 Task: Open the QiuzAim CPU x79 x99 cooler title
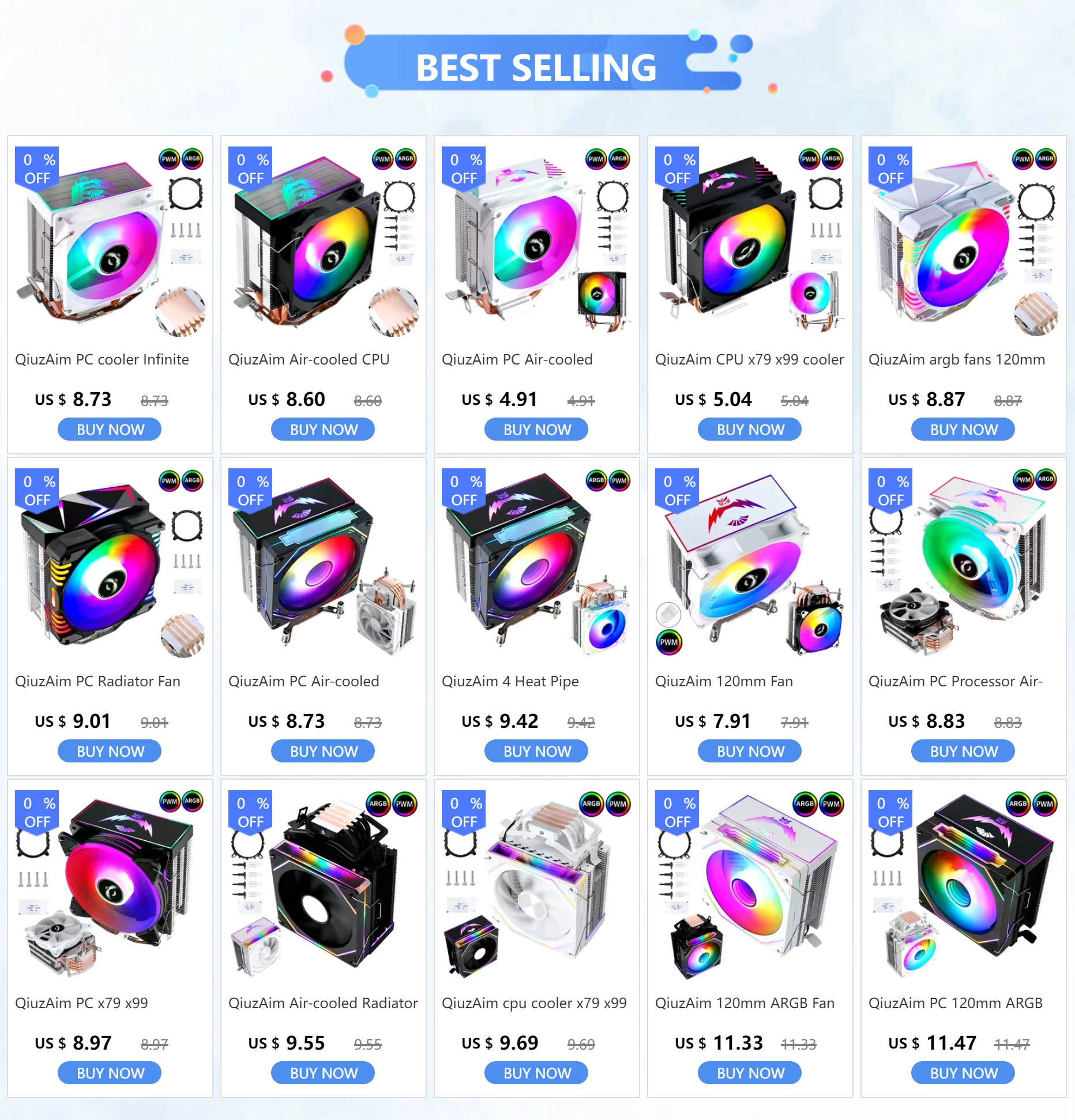tap(749, 359)
